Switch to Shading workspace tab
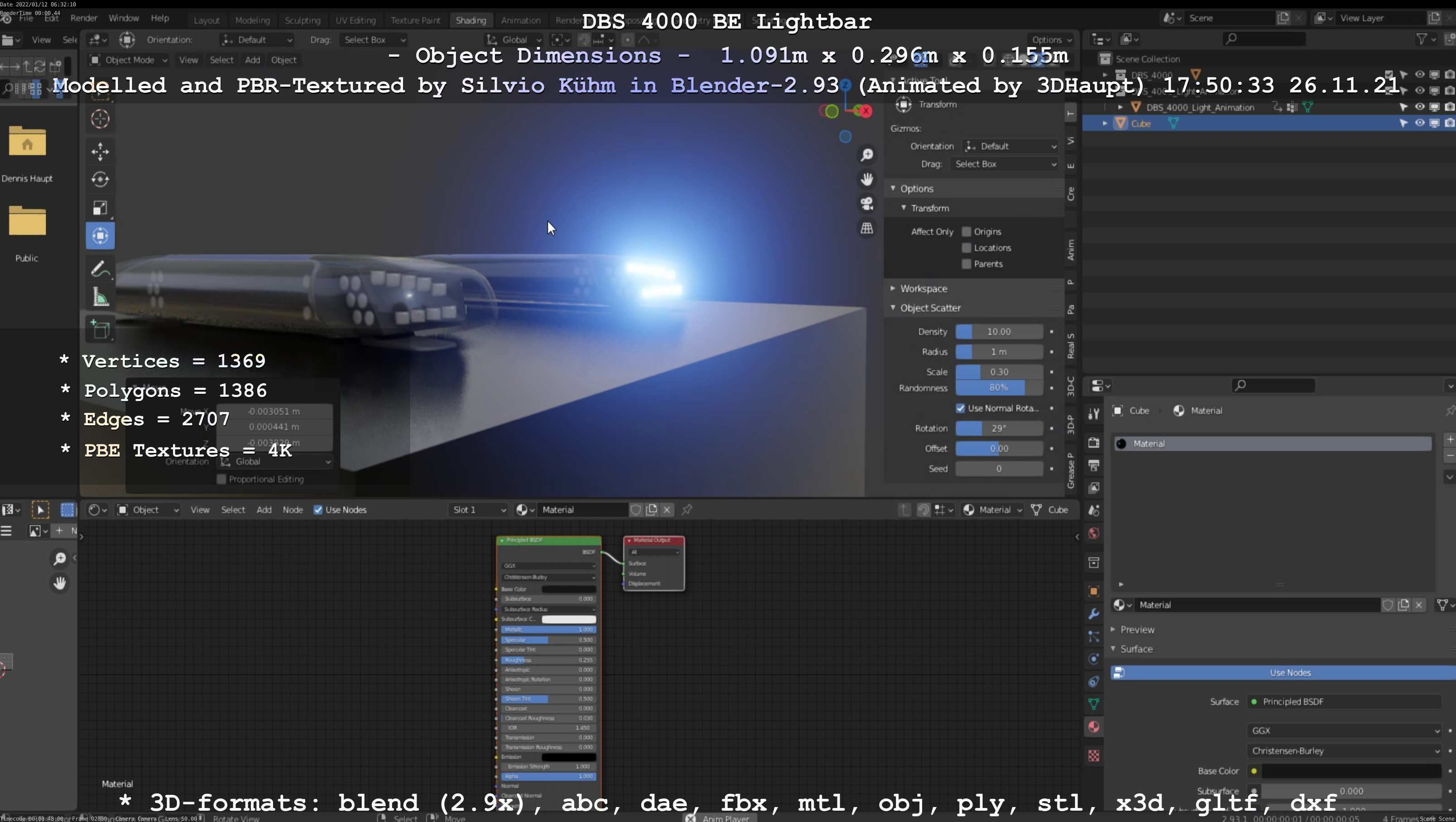 [471, 20]
